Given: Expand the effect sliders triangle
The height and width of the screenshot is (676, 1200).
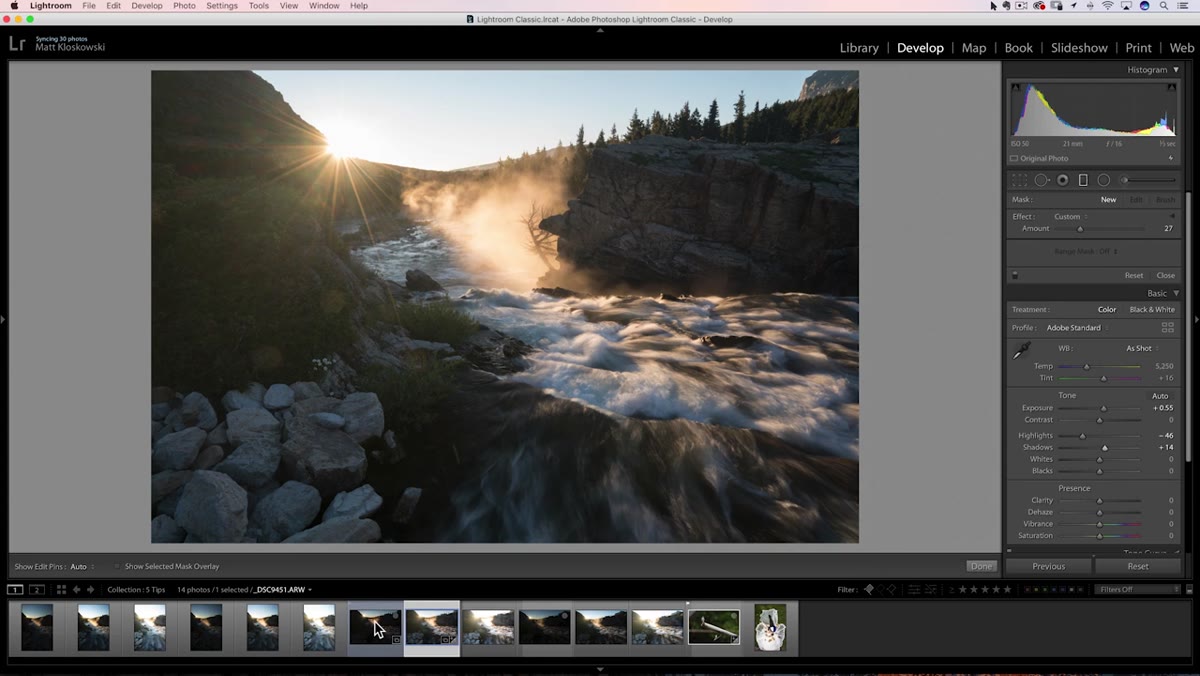Looking at the screenshot, I should 1173,216.
